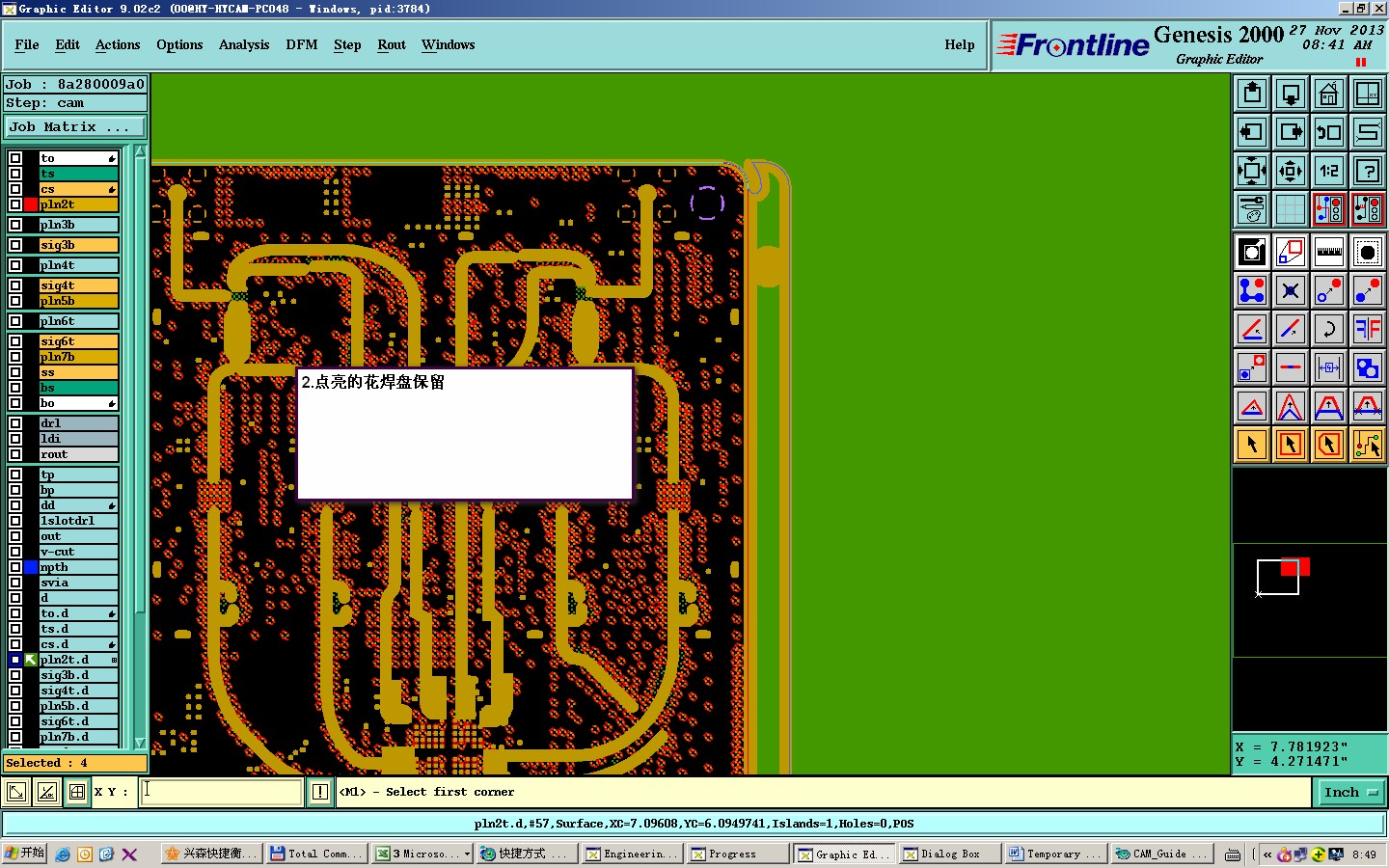Toggle checkbox for layer pln2t.d

tap(15, 660)
